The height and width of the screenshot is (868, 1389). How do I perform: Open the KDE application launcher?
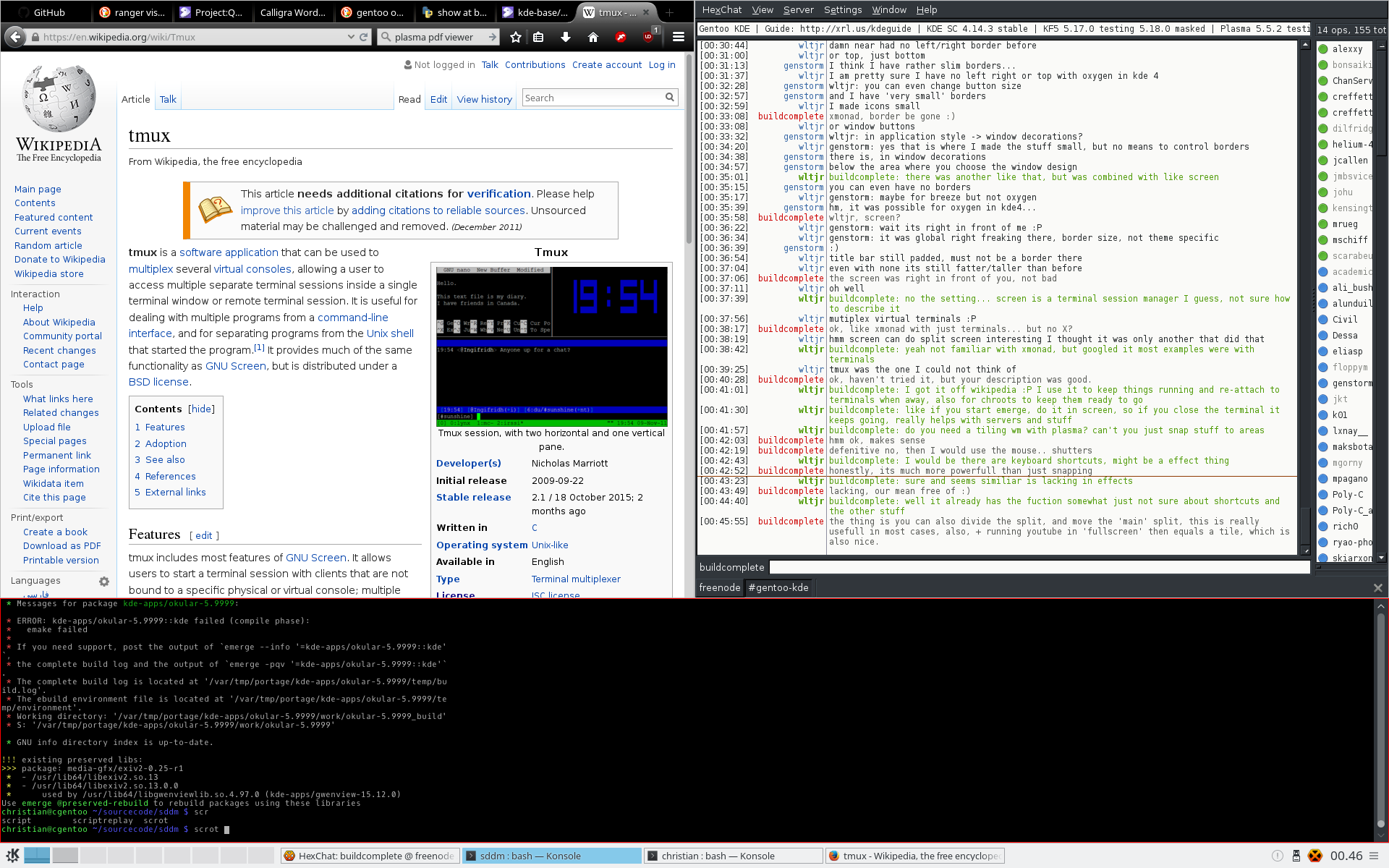pyautogui.click(x=12, y=856)
